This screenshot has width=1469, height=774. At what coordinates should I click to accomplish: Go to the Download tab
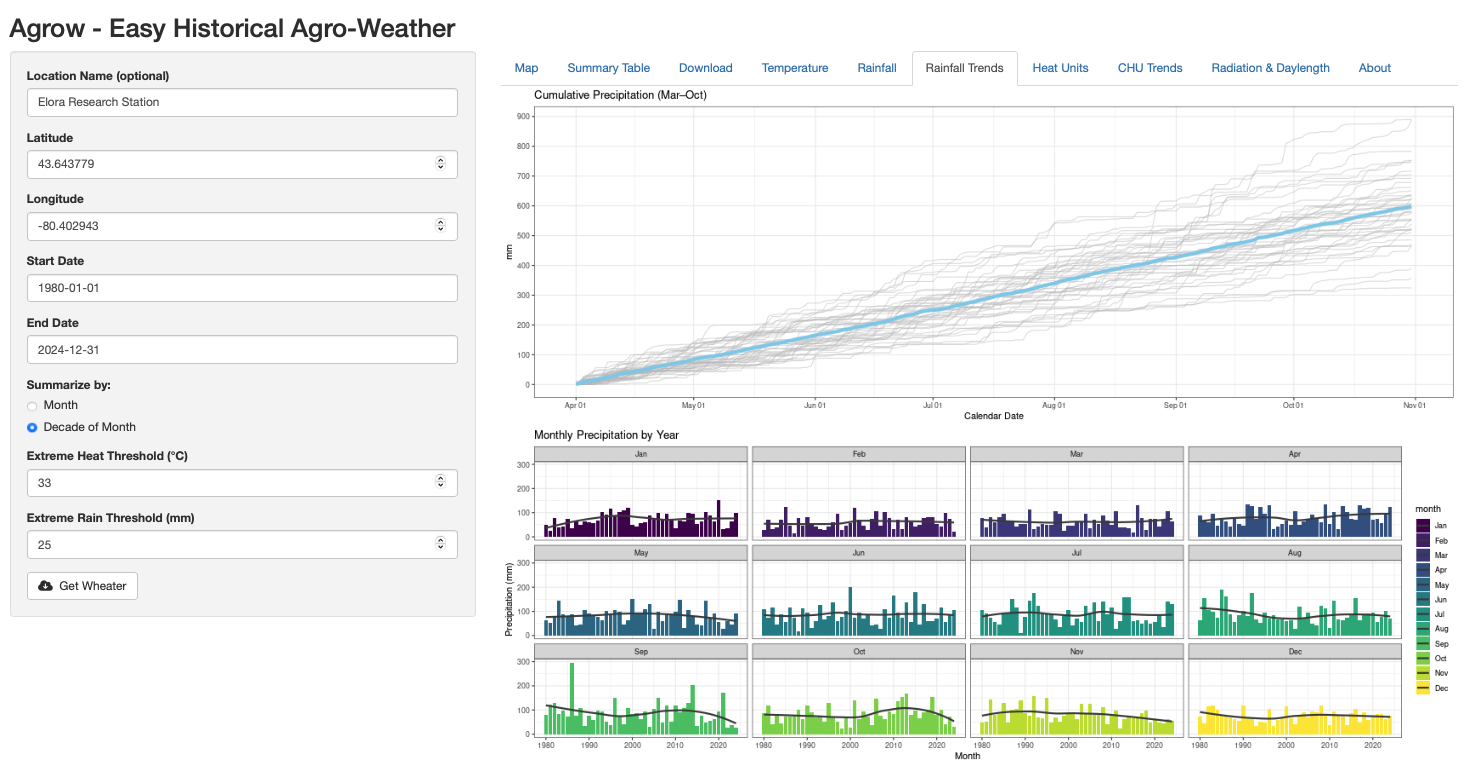(x=705, y=68)
